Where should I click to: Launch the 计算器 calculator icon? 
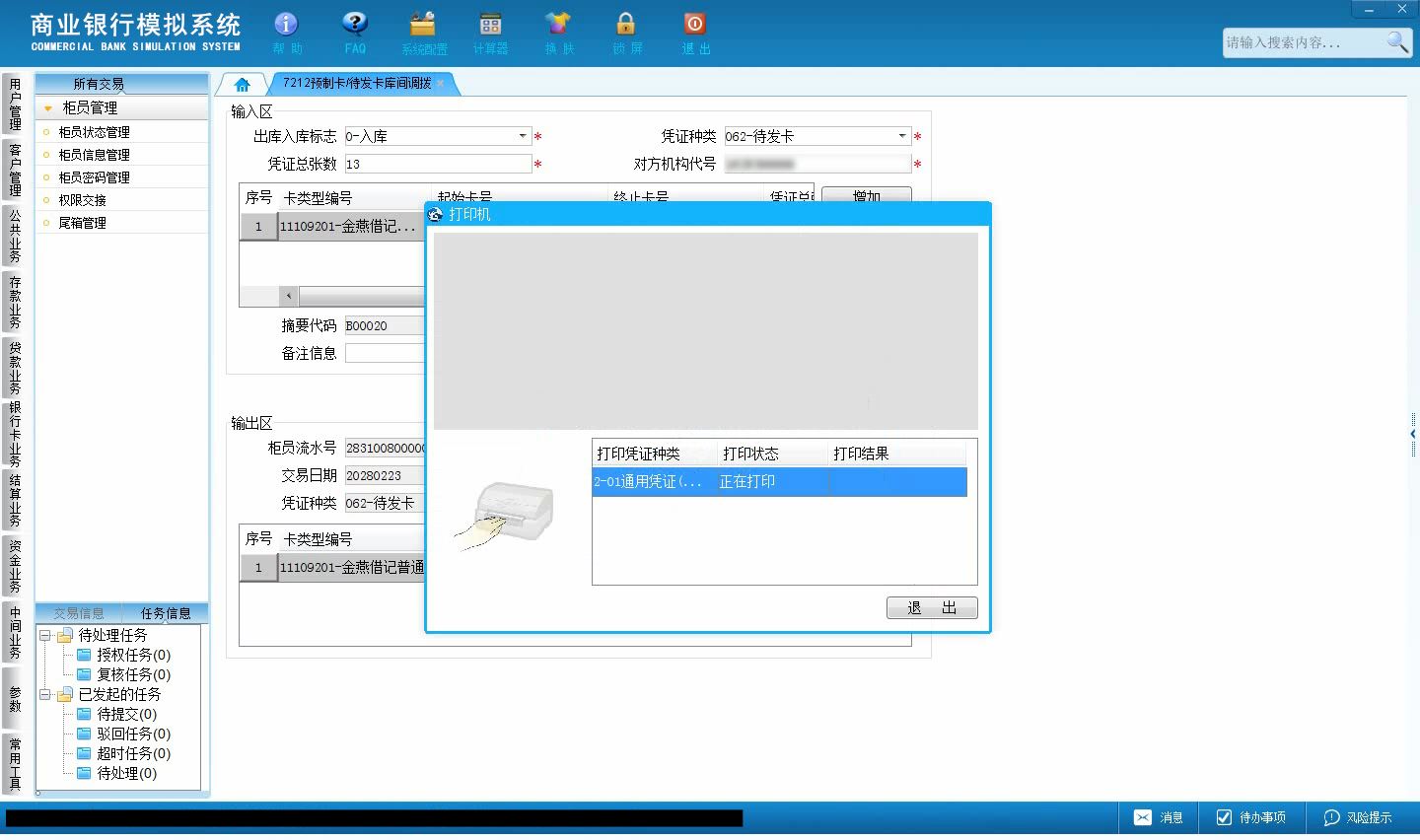[490, 24]
